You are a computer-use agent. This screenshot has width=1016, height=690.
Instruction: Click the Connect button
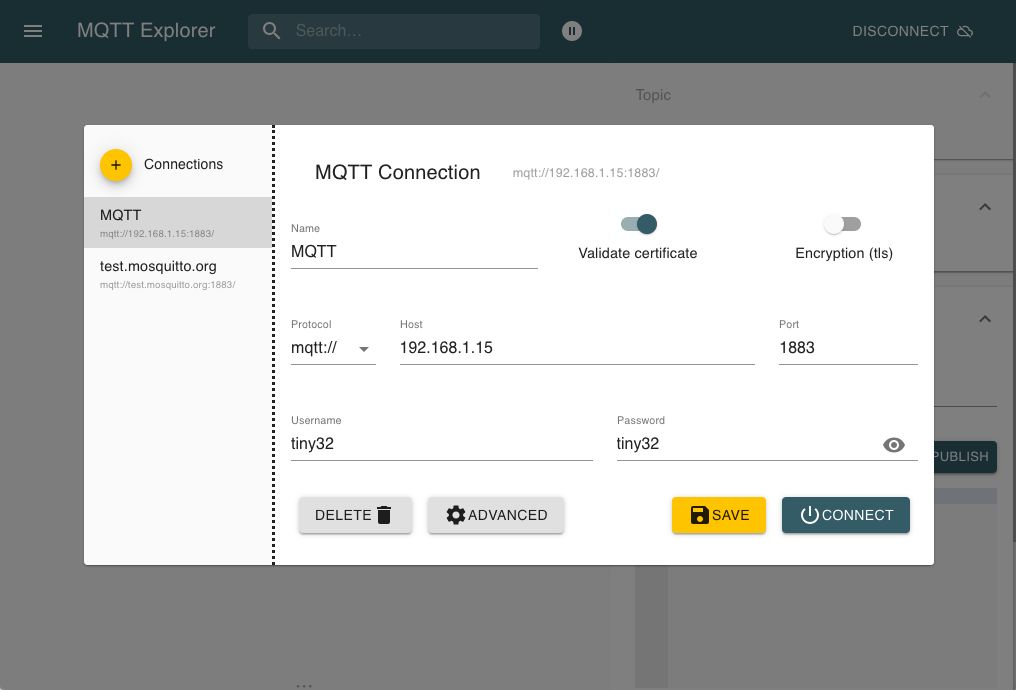(x=846, y=515)
